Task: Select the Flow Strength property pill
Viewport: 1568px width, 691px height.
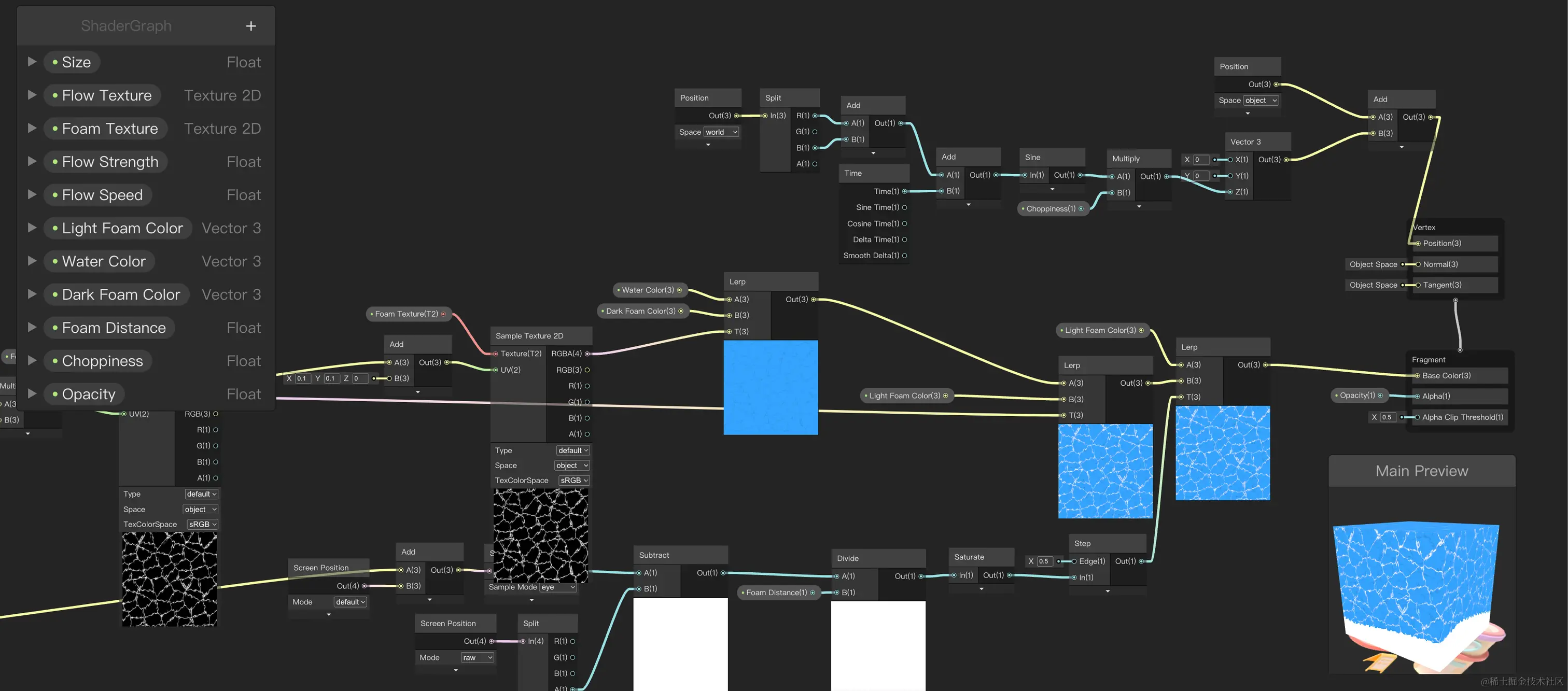Action: 105,162
